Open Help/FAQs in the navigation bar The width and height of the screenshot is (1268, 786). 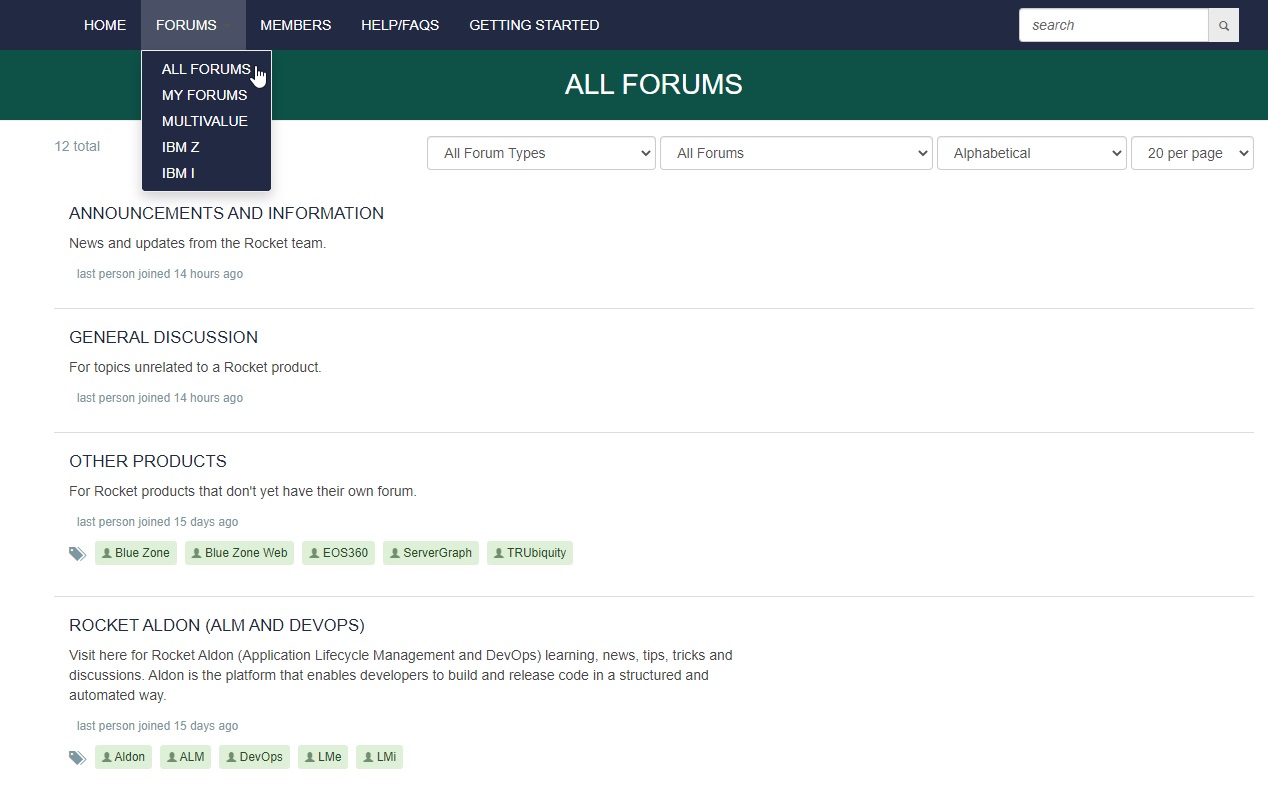coord(400,25)
